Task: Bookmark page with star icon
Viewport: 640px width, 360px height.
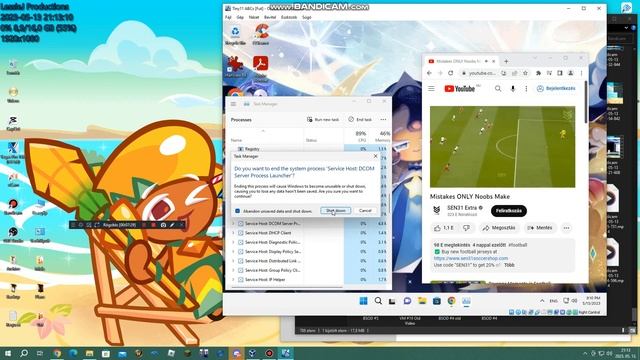Action: click(x=525, y=73)
